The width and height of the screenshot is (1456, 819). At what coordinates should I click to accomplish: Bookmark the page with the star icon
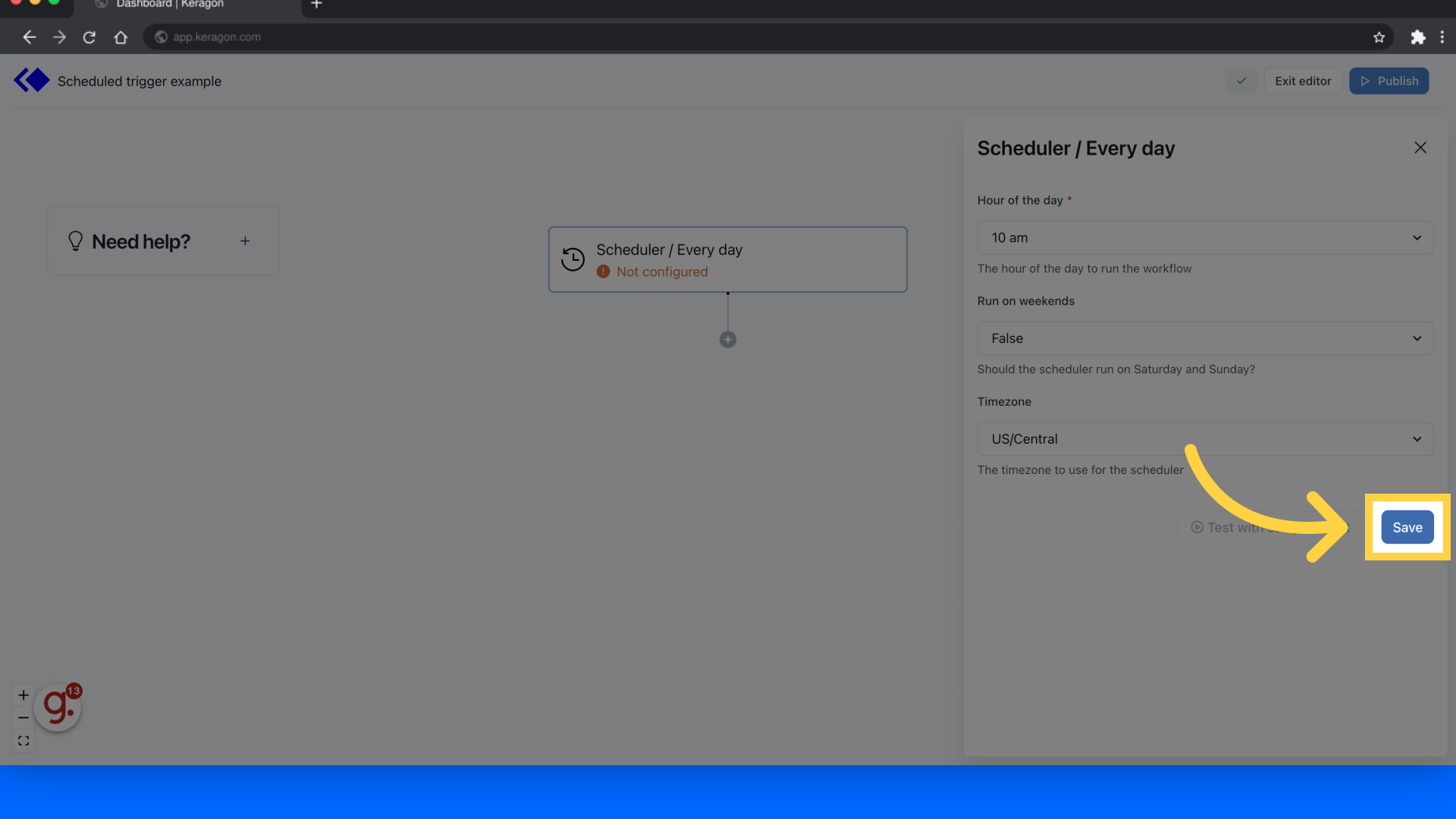1379,36
